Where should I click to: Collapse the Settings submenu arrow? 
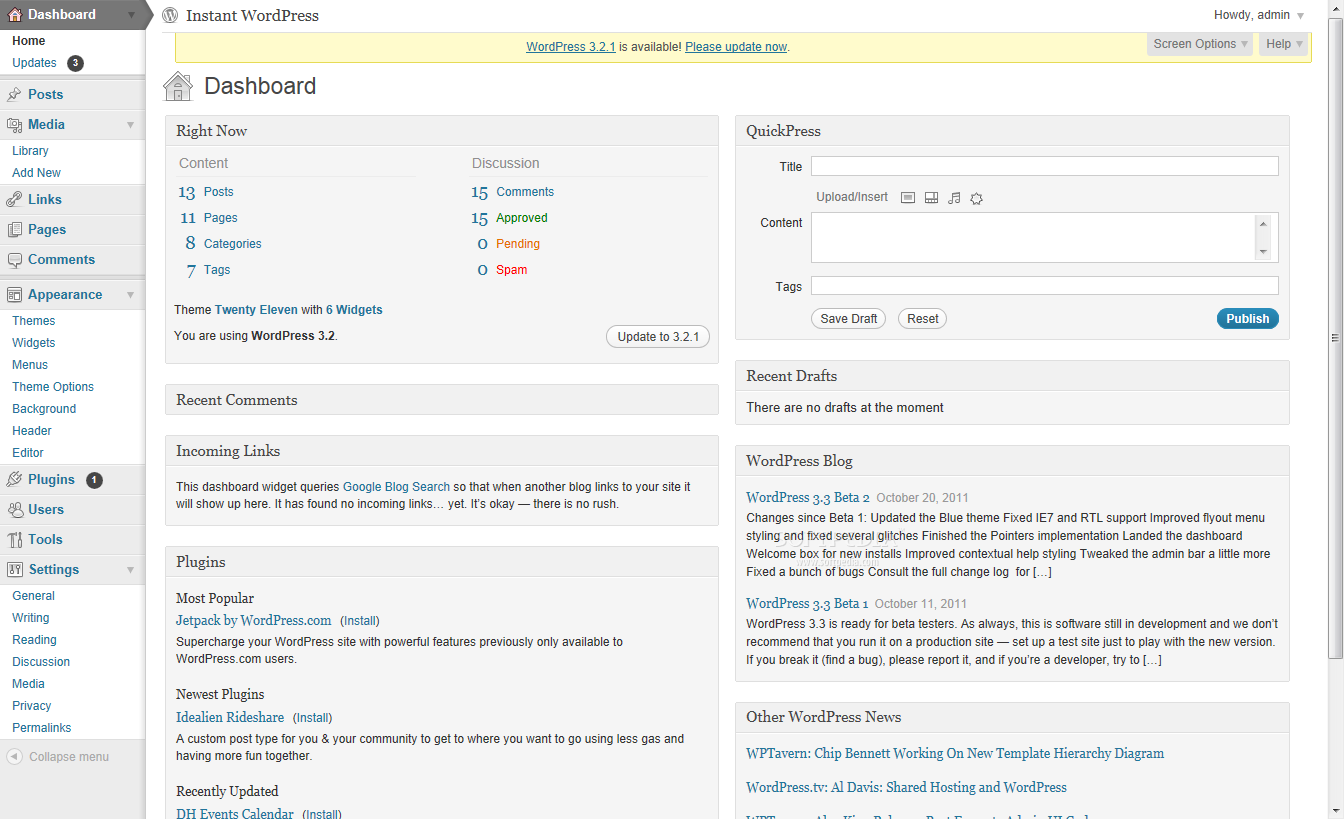[131, 569]
